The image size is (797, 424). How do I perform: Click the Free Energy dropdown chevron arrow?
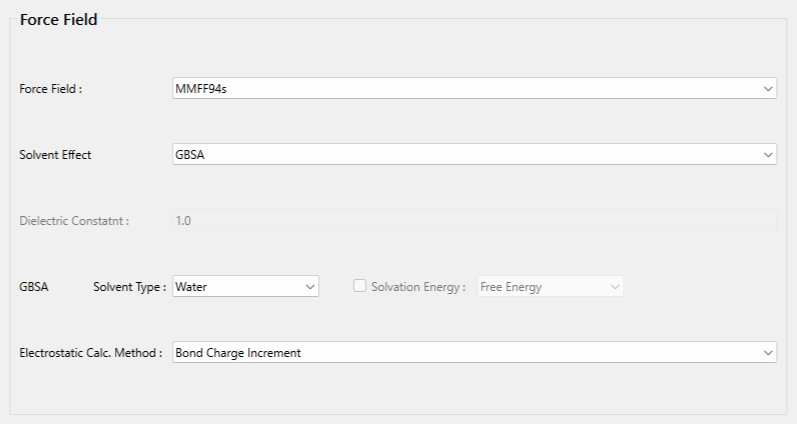[x=614, y=286]
